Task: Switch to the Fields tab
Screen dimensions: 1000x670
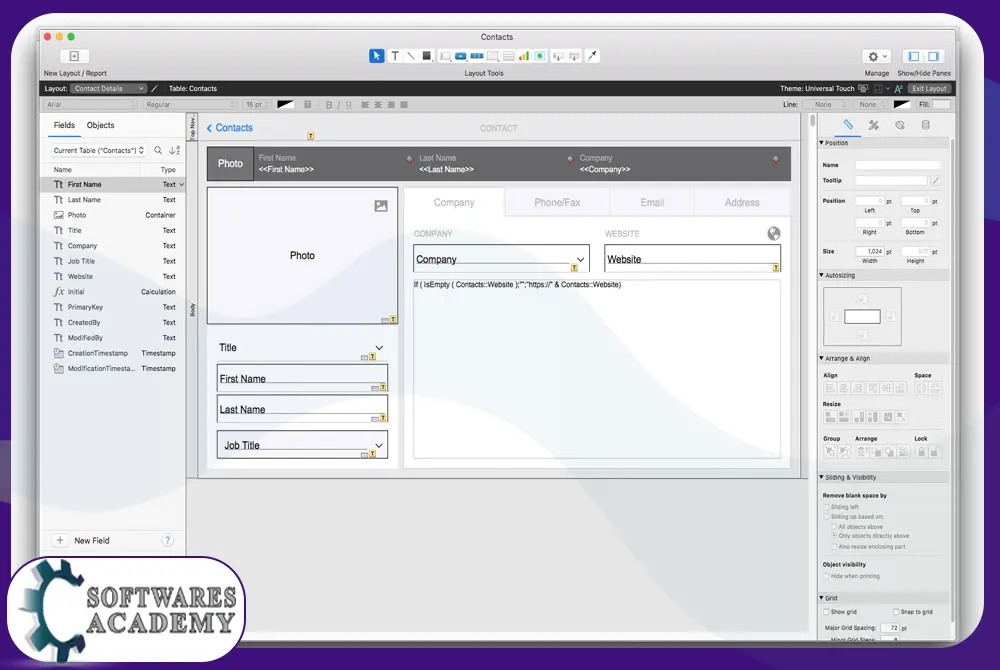Action: 64,125
